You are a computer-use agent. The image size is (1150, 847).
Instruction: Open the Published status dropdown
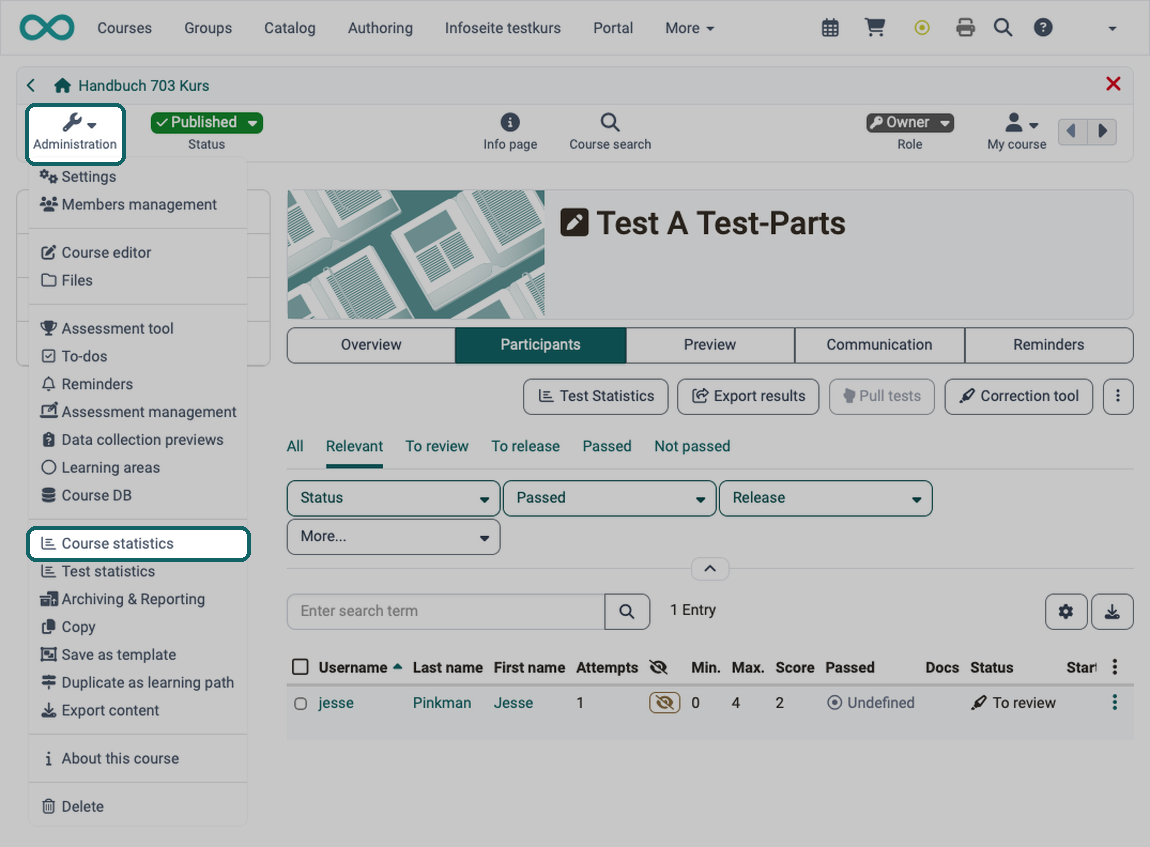[x=207, y=122]
